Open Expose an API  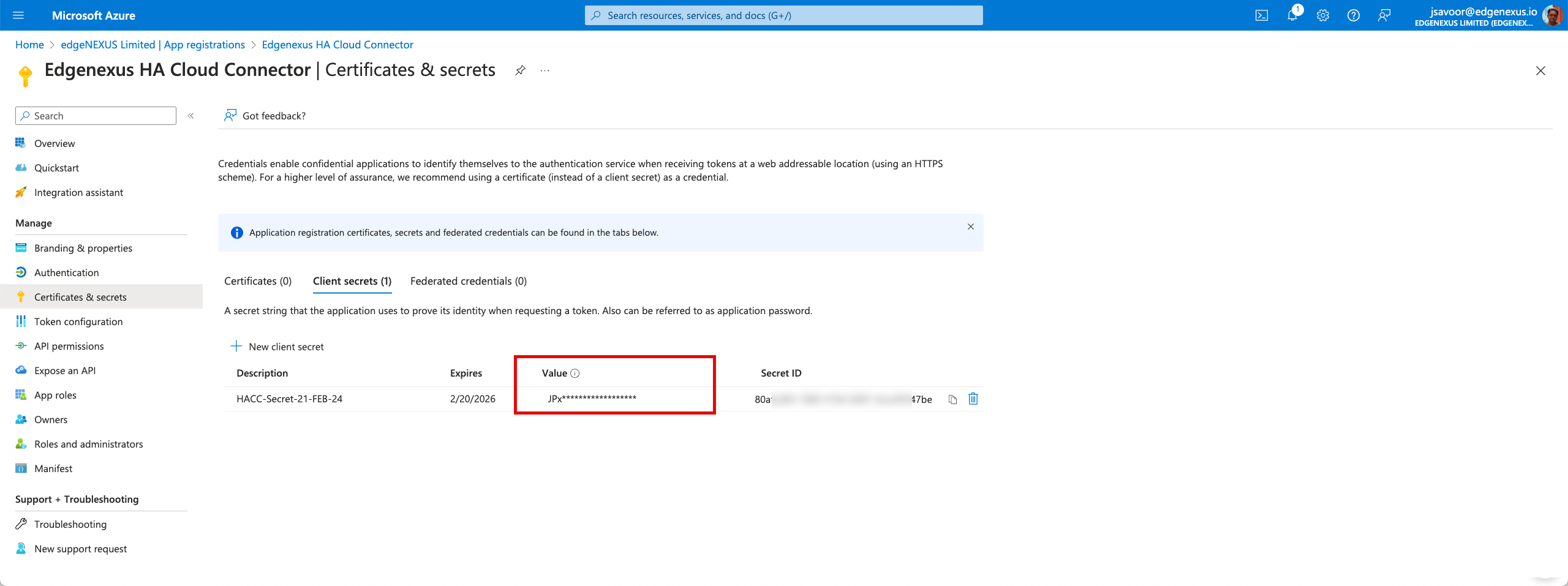(65, 370)
